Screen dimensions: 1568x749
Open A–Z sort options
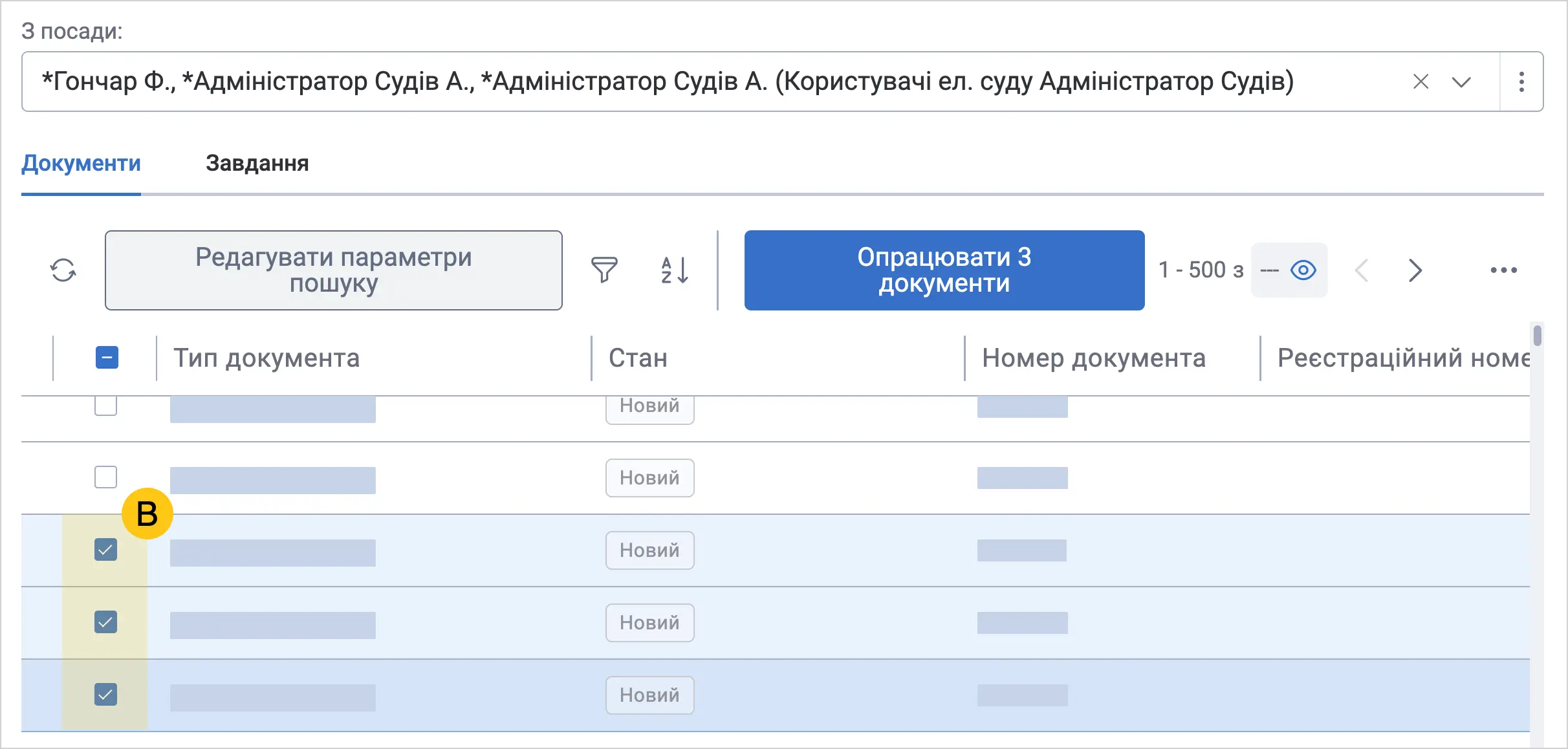click(x=675, y=270)
